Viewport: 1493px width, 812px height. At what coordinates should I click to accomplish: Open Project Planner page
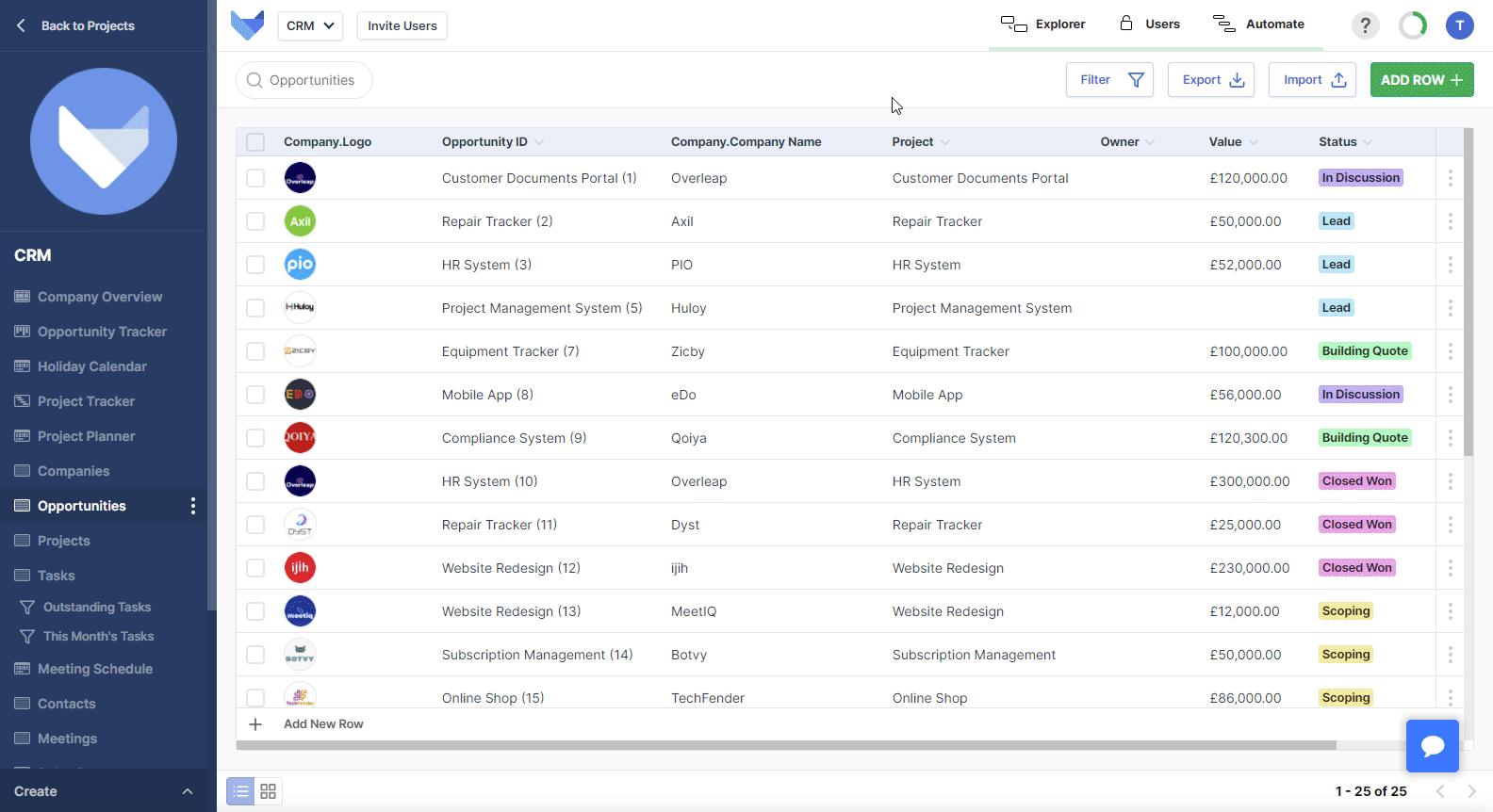[87, 436]
